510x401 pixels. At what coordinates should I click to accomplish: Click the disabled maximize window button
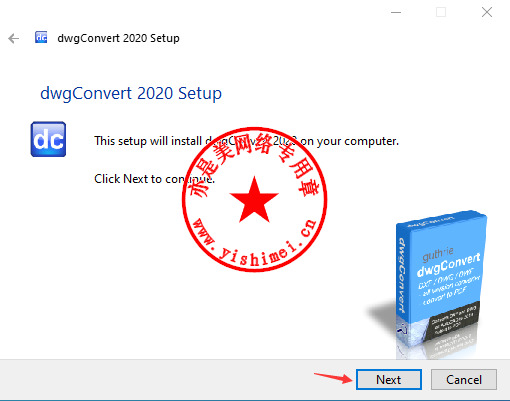pyautogui.click(x=441, y=12)
